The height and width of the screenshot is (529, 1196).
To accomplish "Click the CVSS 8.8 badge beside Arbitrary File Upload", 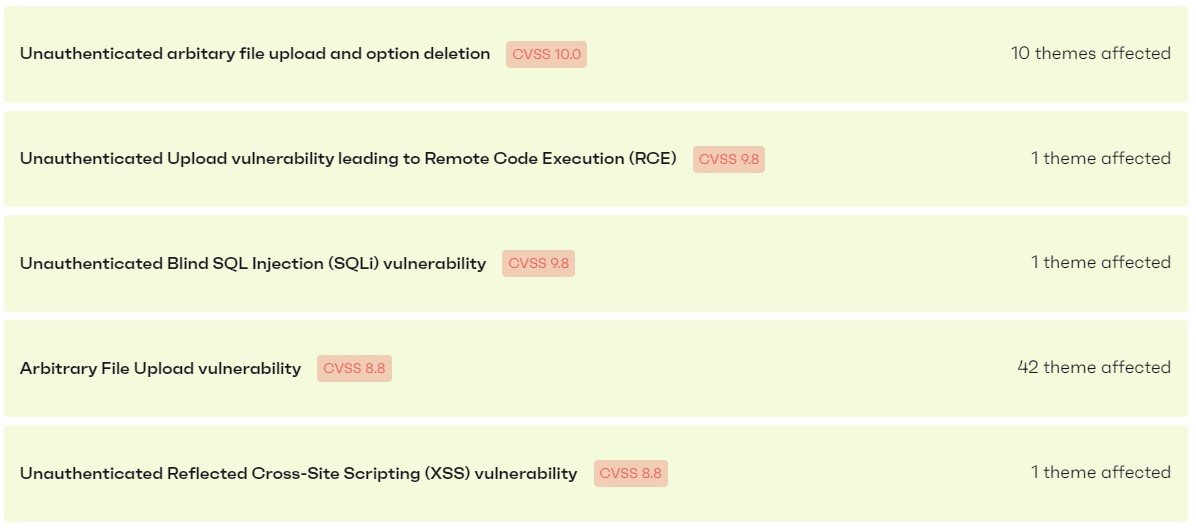I will [x=354, y=369].
